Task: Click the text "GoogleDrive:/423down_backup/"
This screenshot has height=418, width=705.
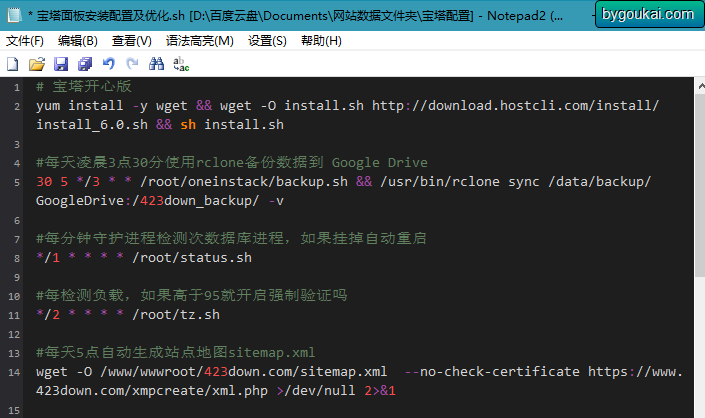Action: coord(147,200)
